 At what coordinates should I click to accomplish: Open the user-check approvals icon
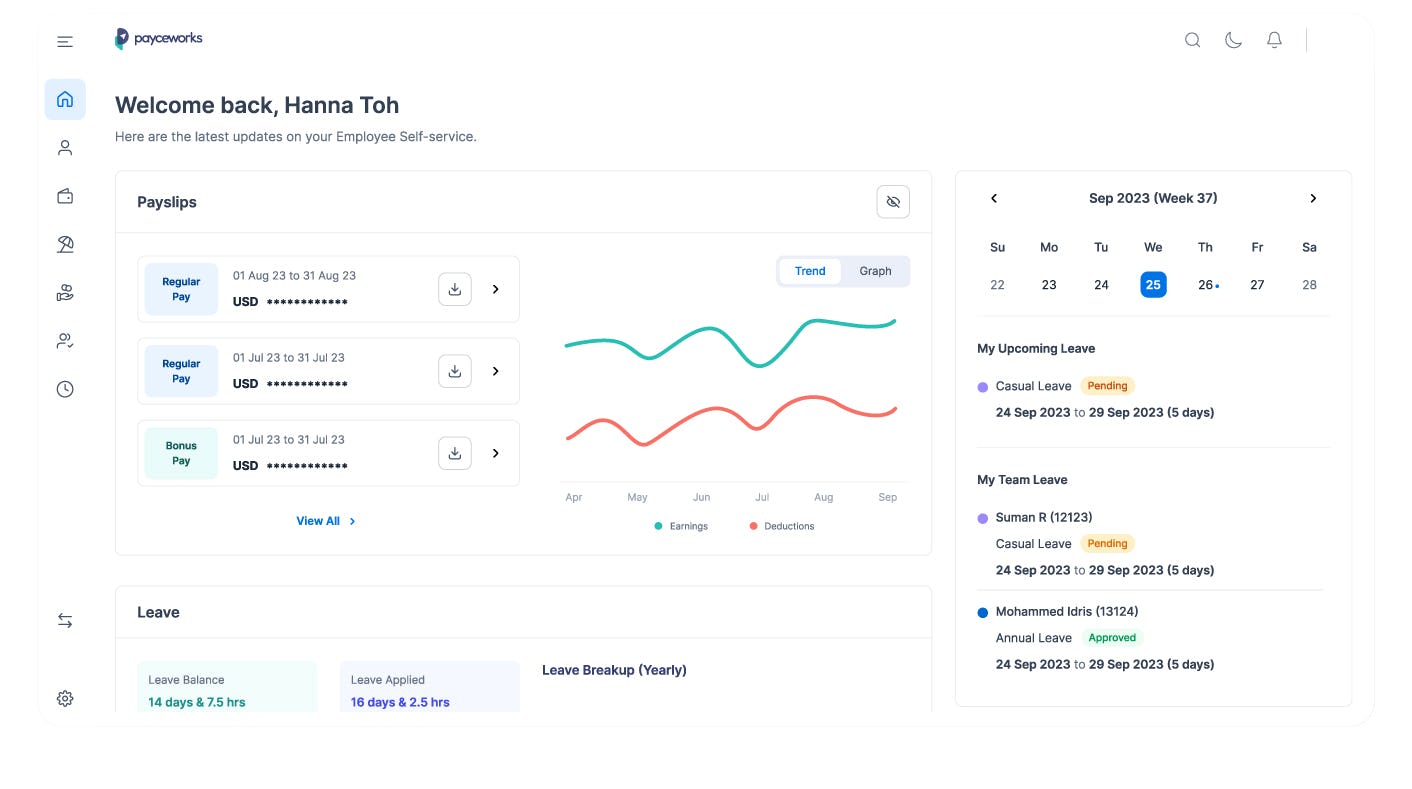(x=65, y=341)
